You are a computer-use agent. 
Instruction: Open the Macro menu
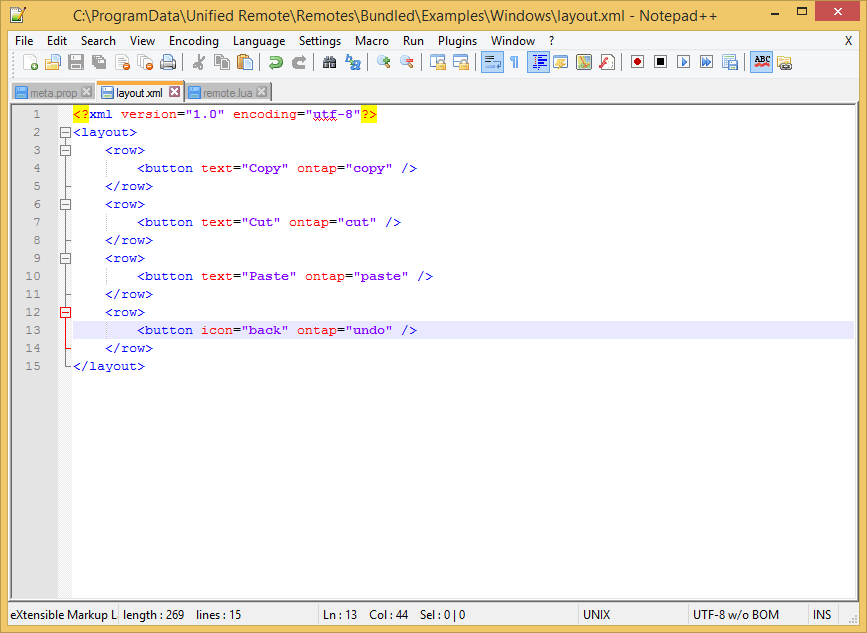point(372,41)
